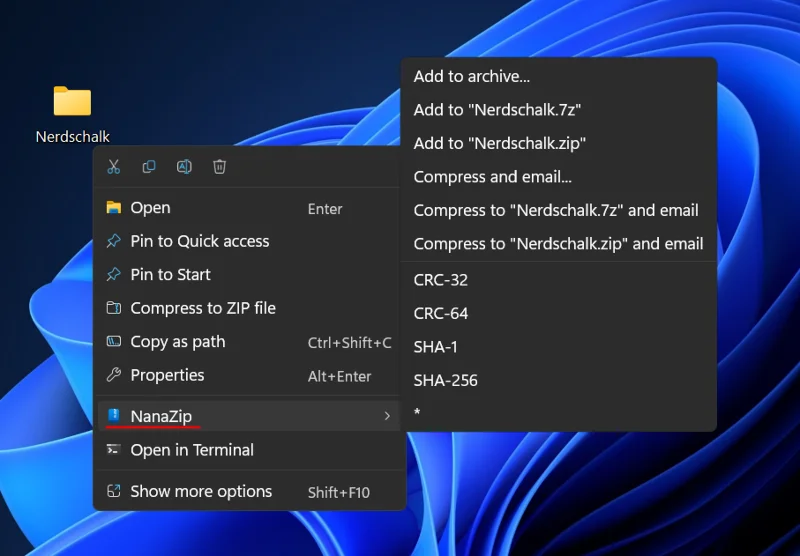Click the Delete trash icon
The width and height of the screenshot is (800, 556).
point(219,167)
